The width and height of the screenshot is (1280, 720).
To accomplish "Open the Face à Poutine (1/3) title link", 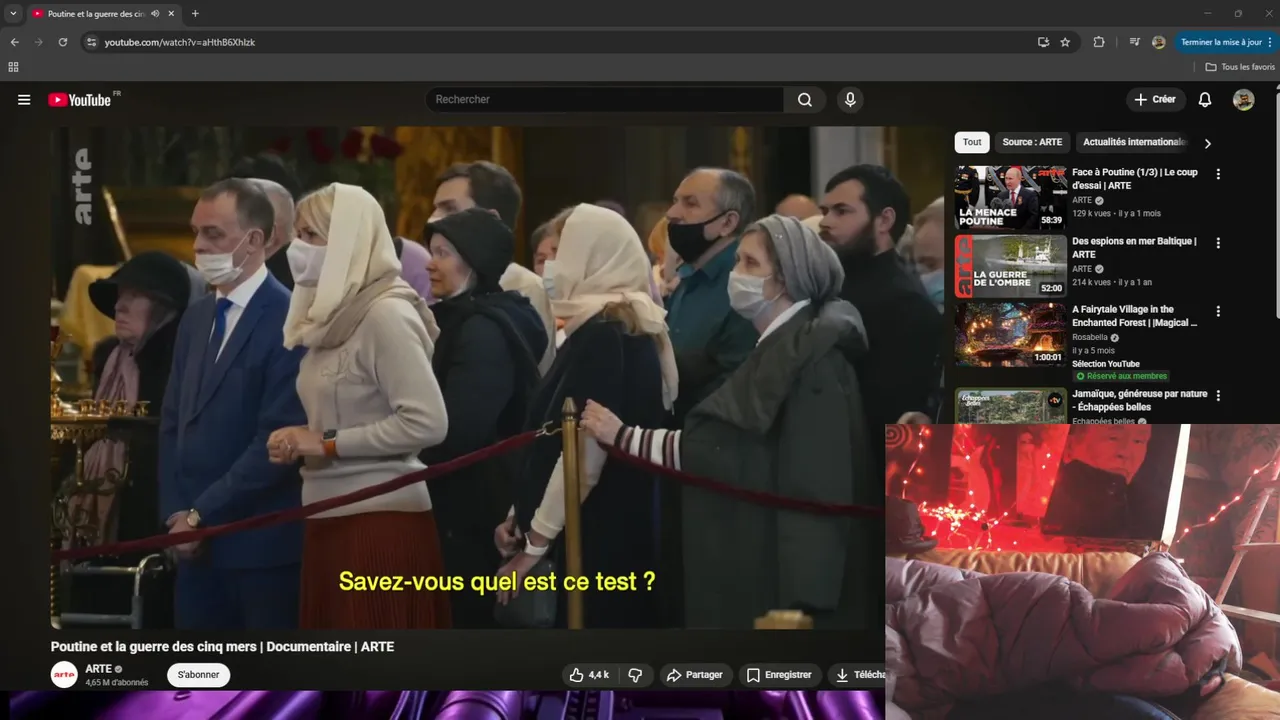I will tap(1135, 179).
